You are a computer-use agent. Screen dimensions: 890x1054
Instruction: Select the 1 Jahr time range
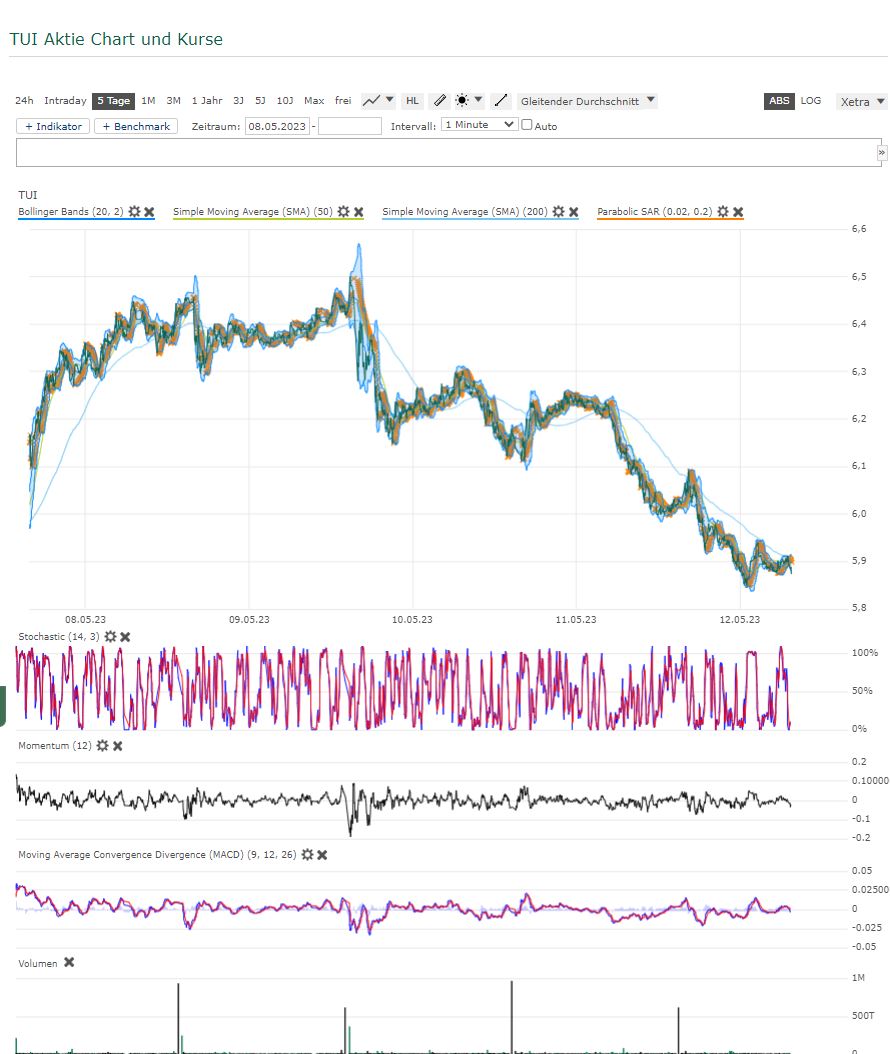tap(207, 101)
